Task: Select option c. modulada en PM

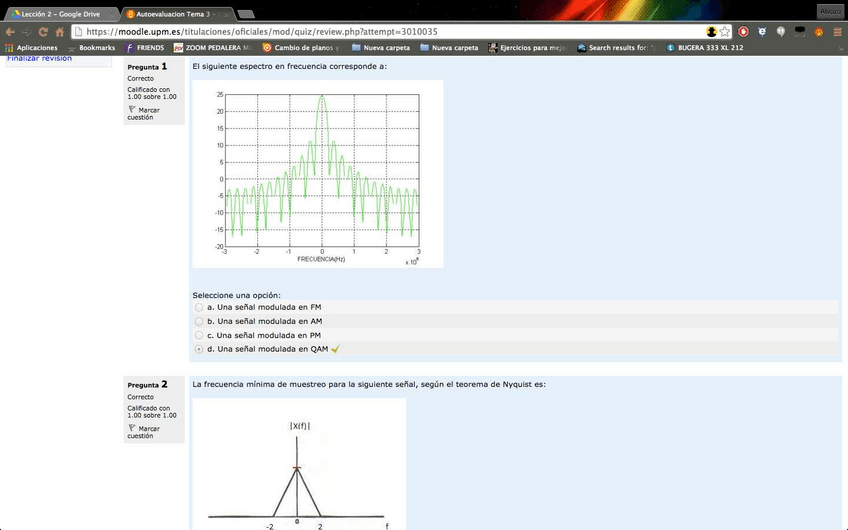Action: (x=199, y=335)
